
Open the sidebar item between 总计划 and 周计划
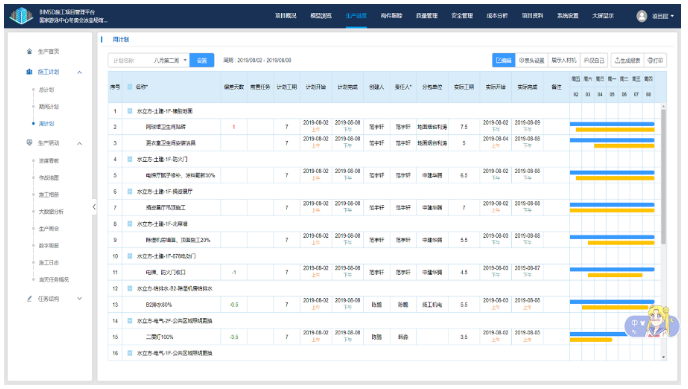(x=49, y=107)
